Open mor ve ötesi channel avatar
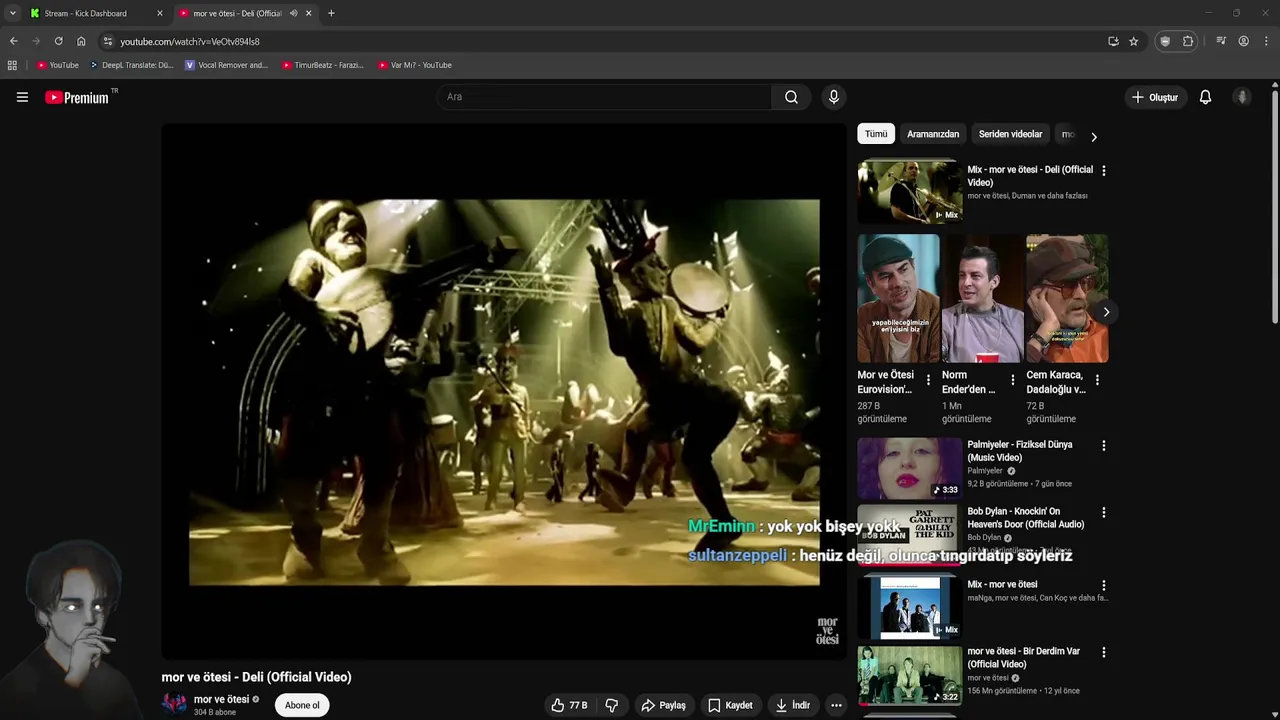Viewport: 1280px width, 720px height. [x=175, y=704]
